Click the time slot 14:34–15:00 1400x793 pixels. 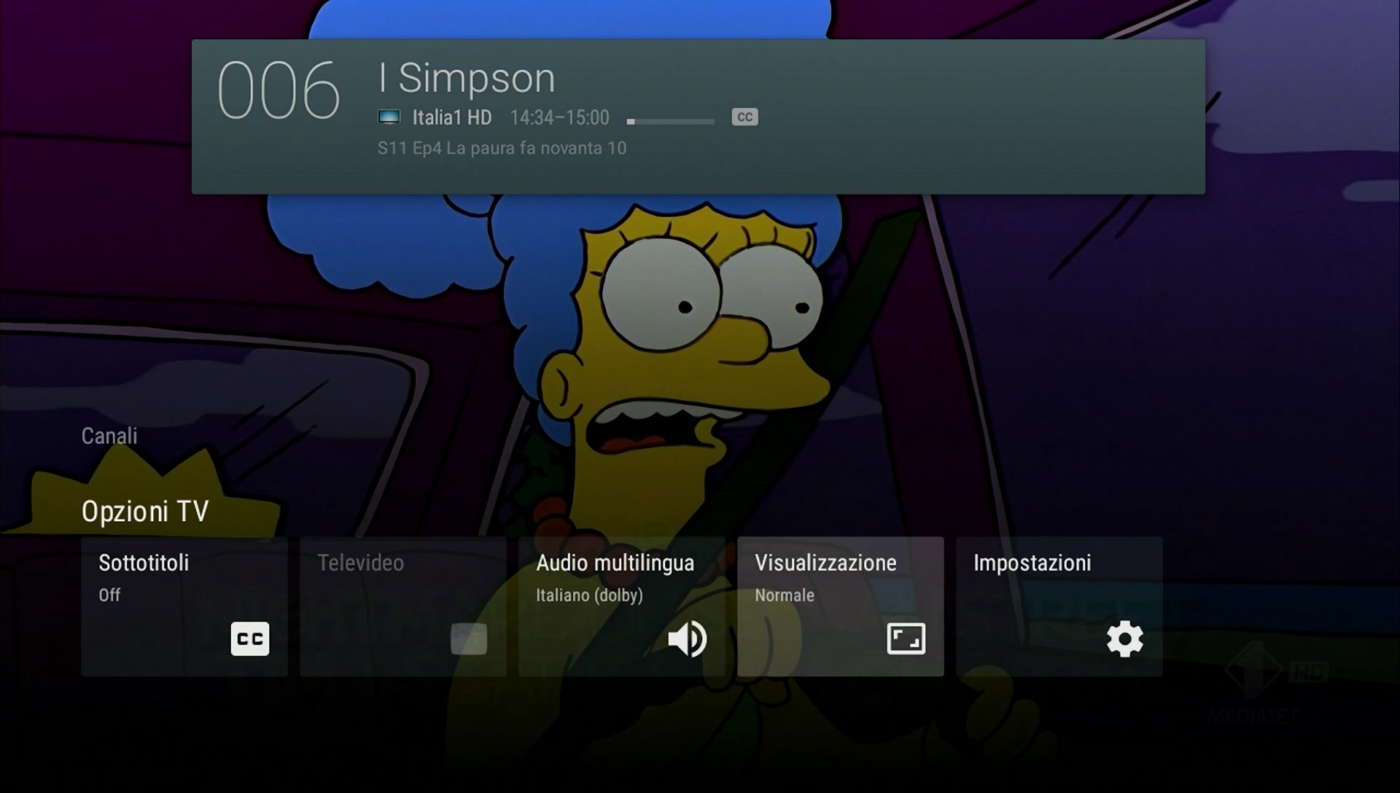[x=560, y=117]
